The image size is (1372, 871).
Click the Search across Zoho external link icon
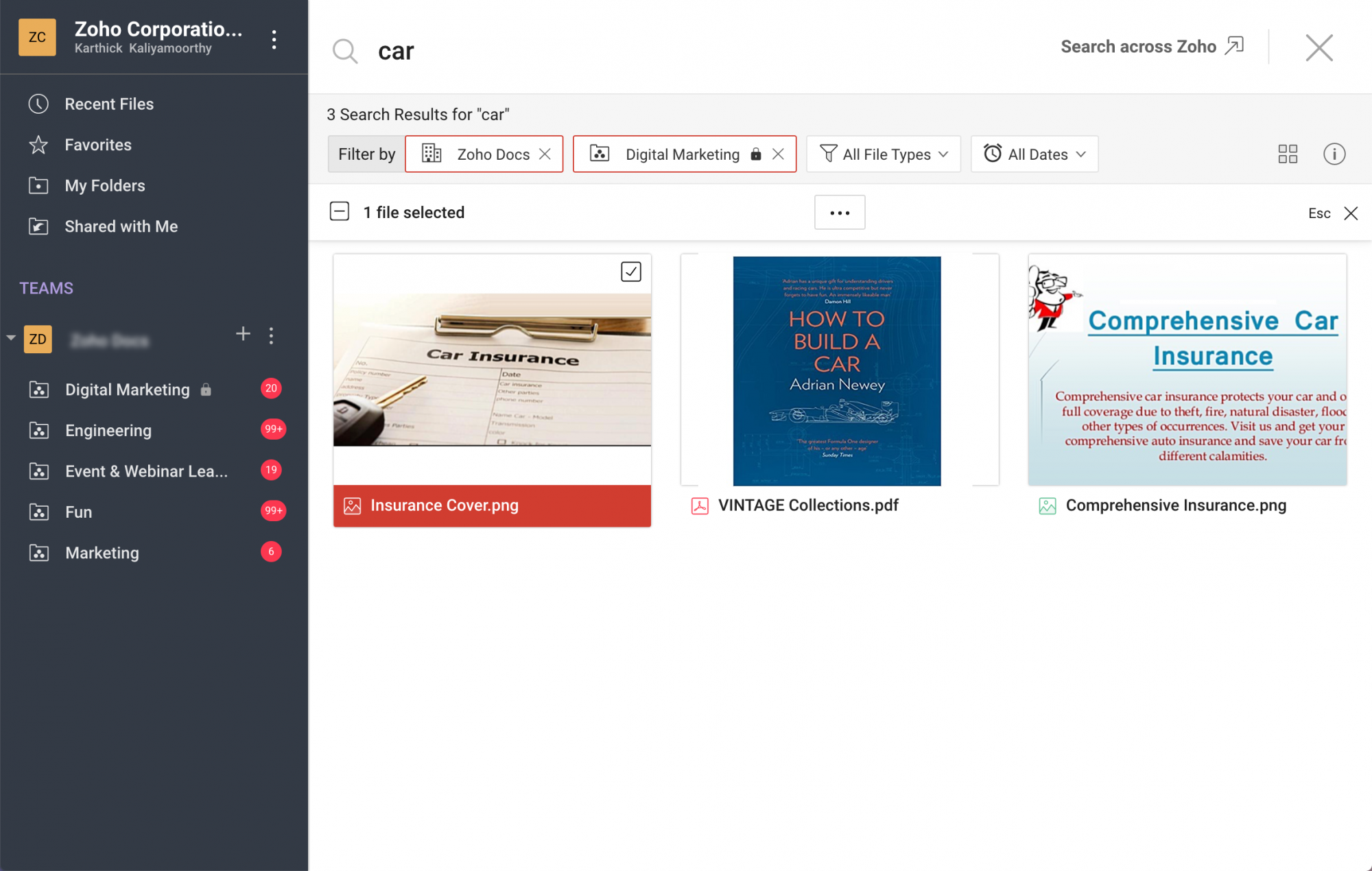(x=1235, y=45)
